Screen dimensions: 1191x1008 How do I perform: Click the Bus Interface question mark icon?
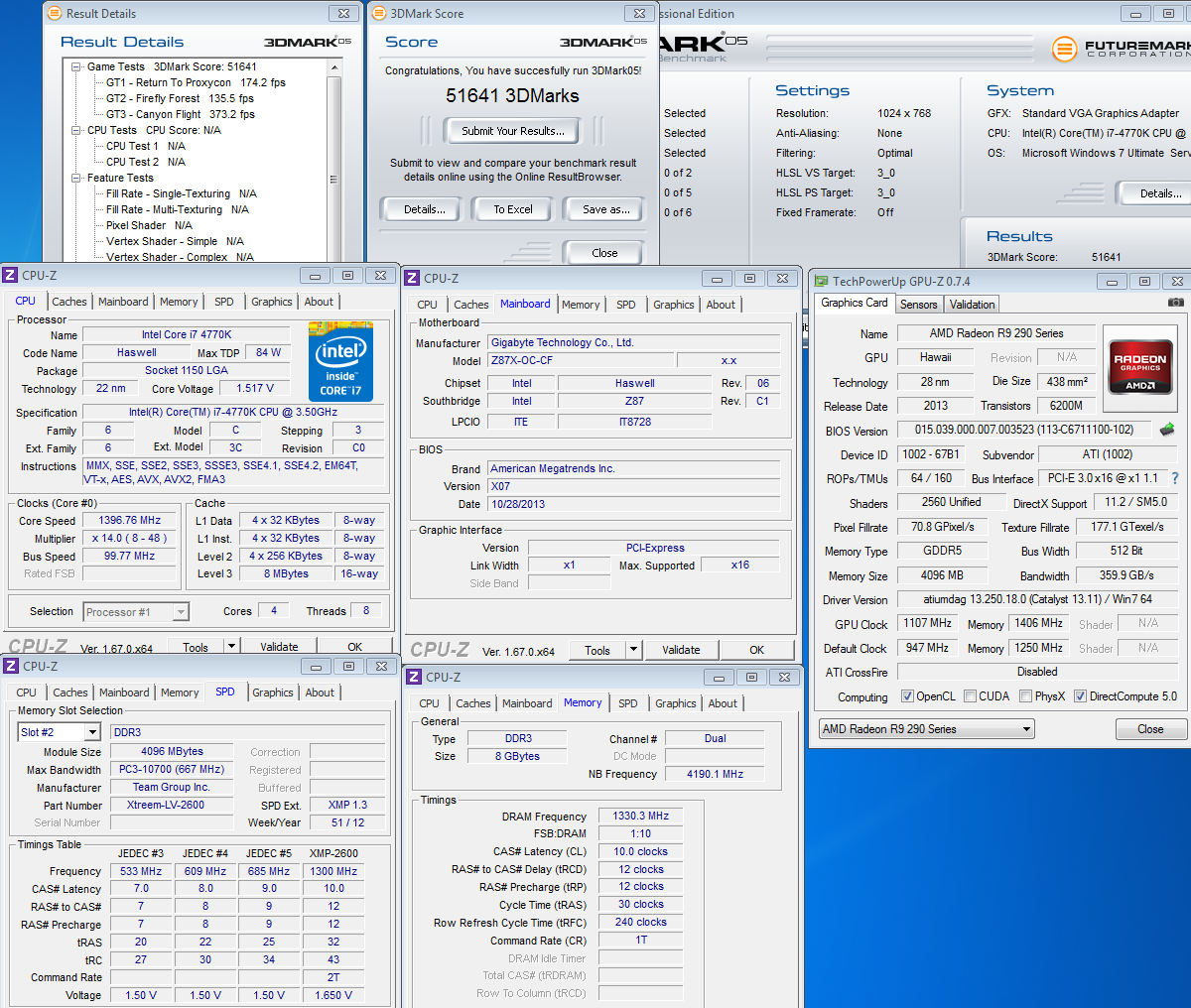pyautogui.click(x=1175, y=478)
